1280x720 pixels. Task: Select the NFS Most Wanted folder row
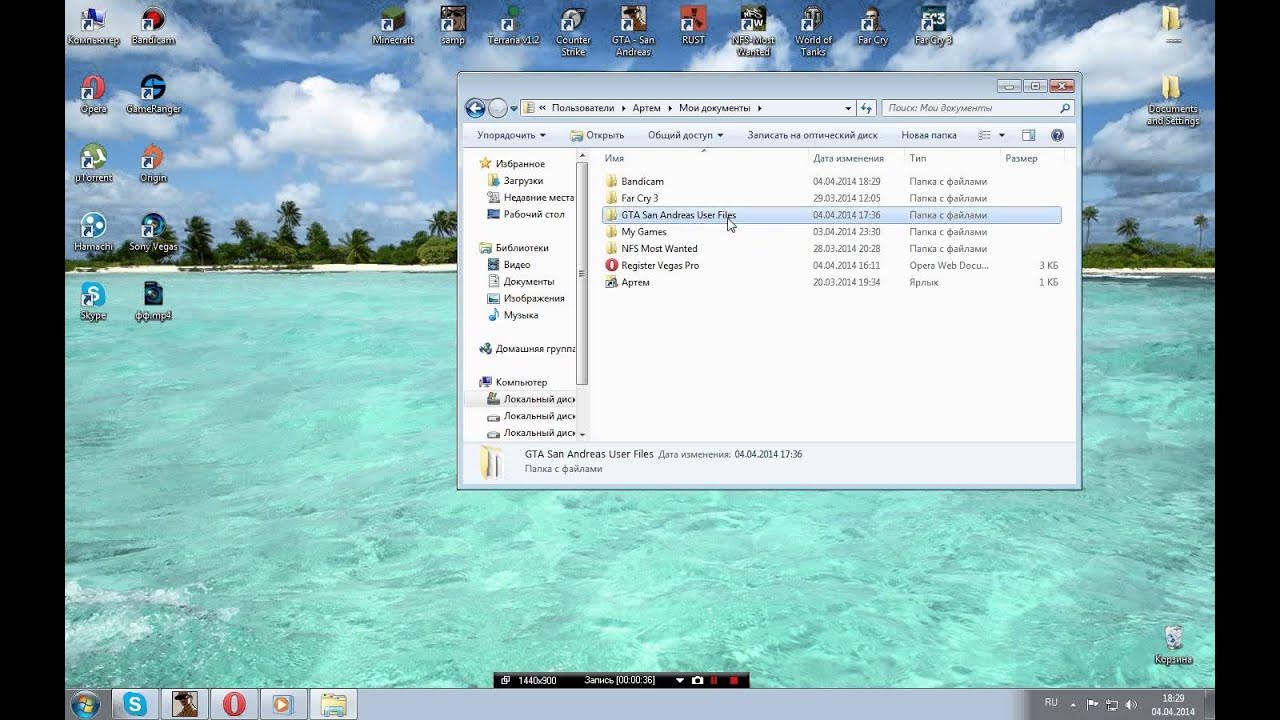pyautogui.click(x=831, y=248)
